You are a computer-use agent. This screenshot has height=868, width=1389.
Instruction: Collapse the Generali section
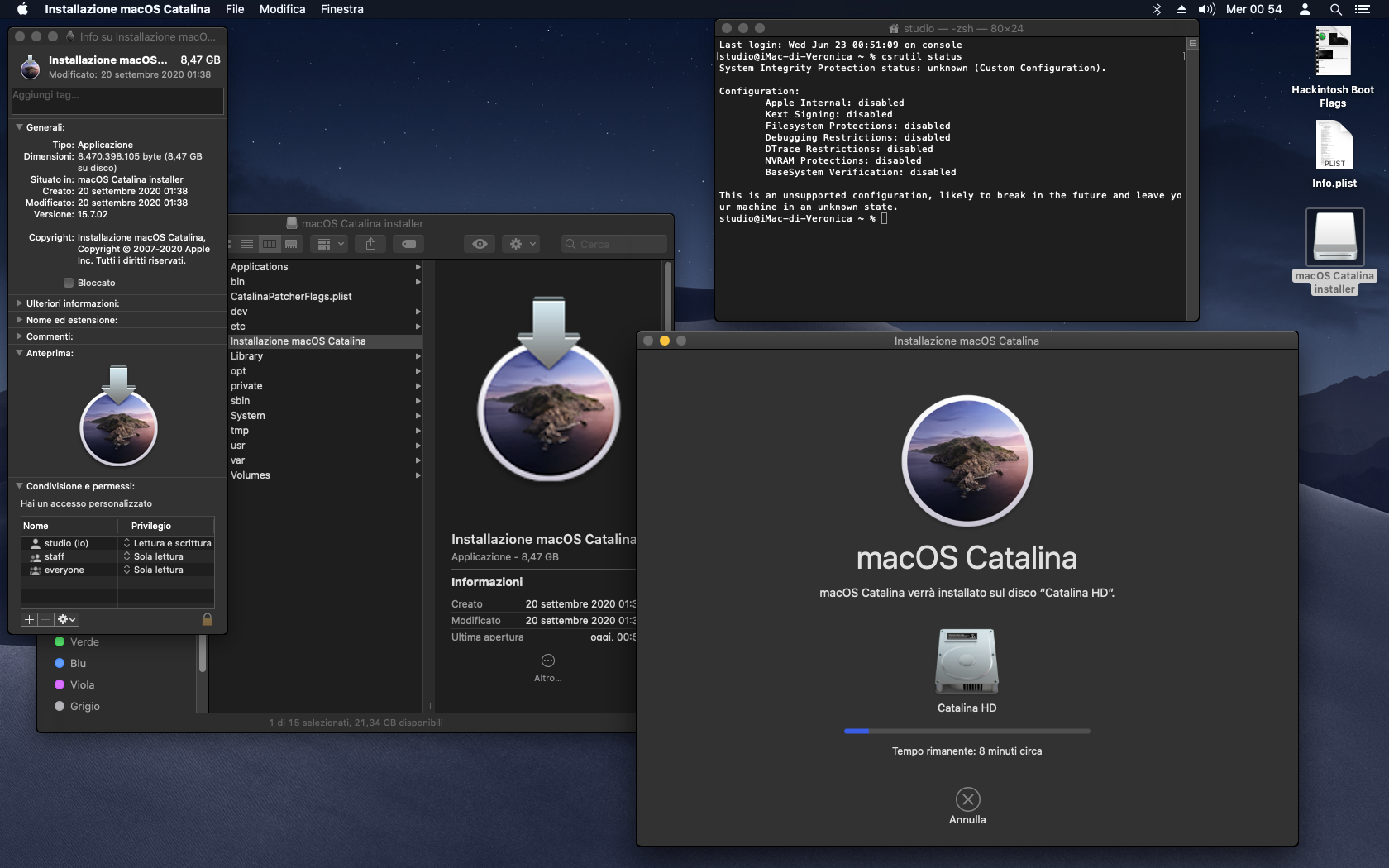[x=19, y=127]
